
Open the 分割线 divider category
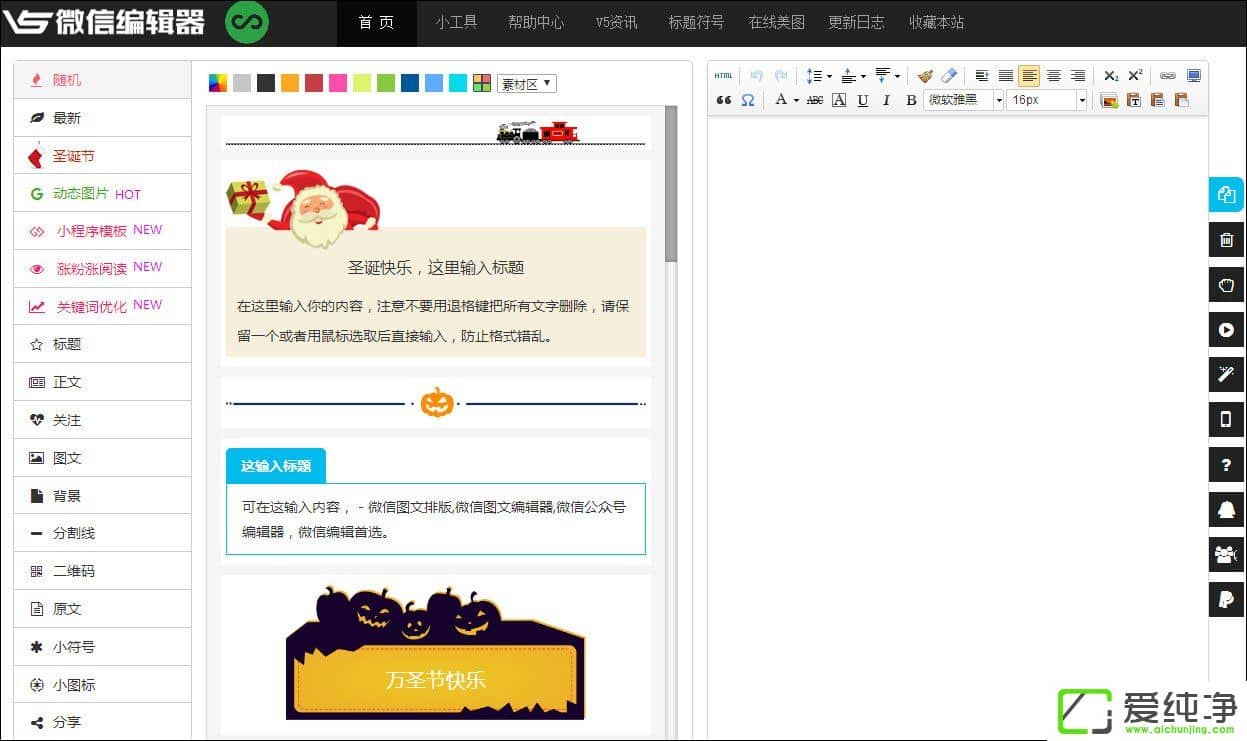[x=102, y=533]
